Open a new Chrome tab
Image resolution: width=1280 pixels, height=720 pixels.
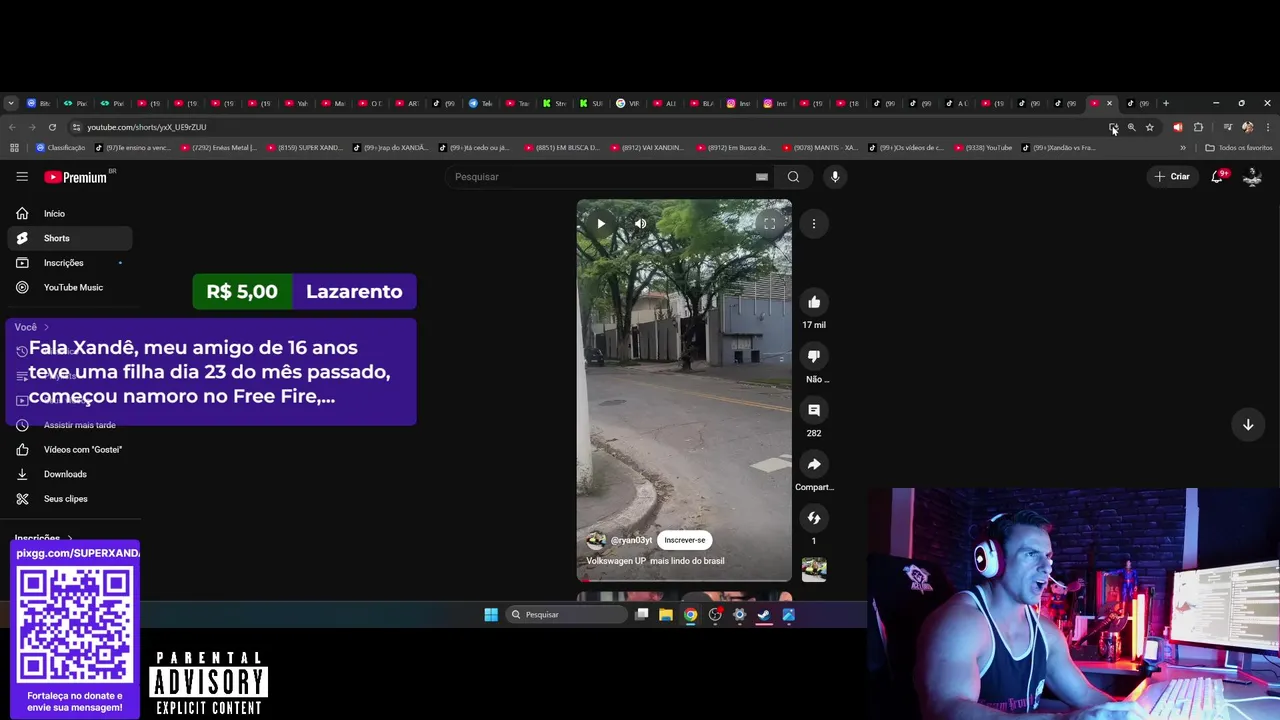click(1166, 103)
